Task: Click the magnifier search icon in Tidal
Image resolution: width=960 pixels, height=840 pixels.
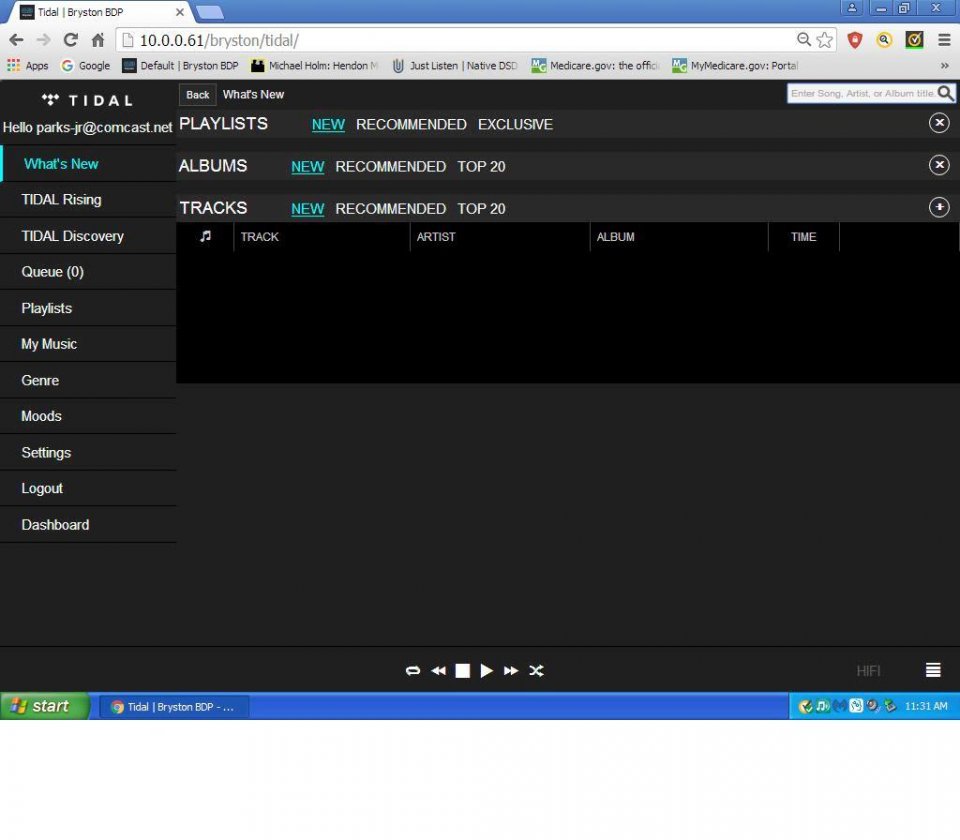Action: (x=946, y=93)
